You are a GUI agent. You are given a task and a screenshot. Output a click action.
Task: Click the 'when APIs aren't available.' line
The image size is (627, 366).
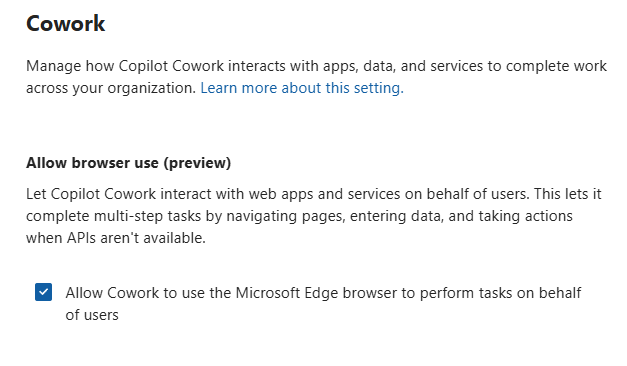point(116,238)
